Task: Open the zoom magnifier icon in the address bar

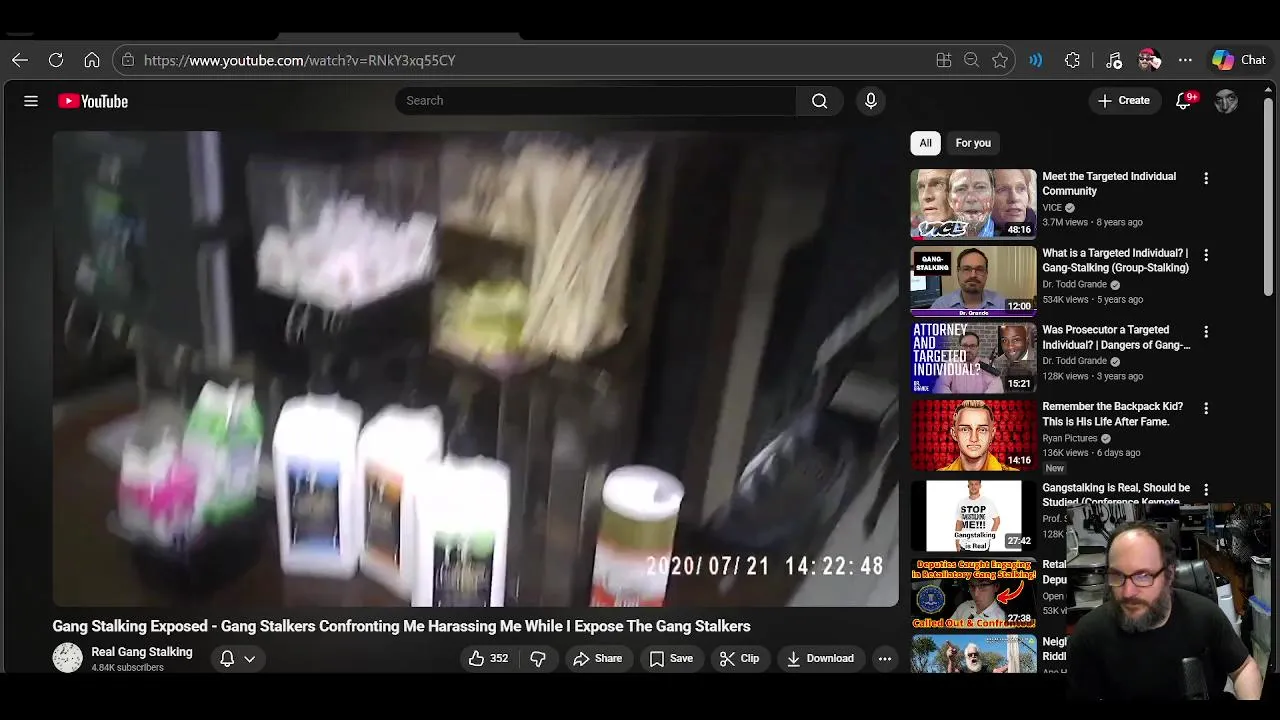Action: 971,60
